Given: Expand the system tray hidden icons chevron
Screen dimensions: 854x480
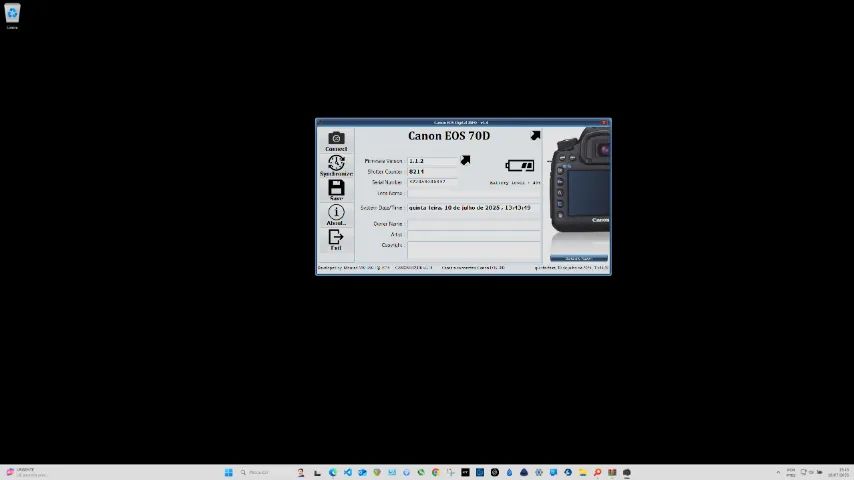Looking at the screenshot, I should pos(778,472).
